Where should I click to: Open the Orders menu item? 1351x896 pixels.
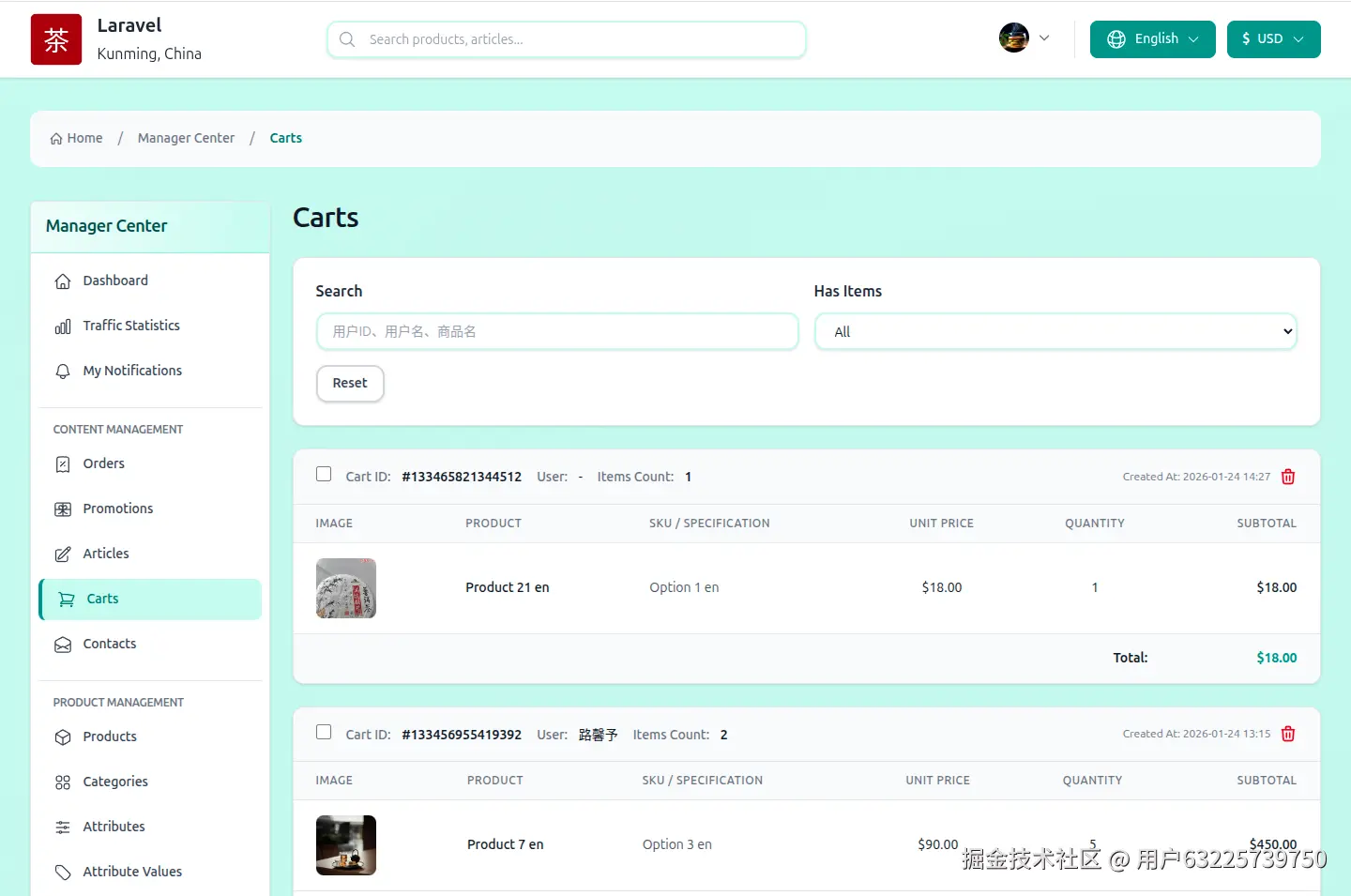coord(150,463)
